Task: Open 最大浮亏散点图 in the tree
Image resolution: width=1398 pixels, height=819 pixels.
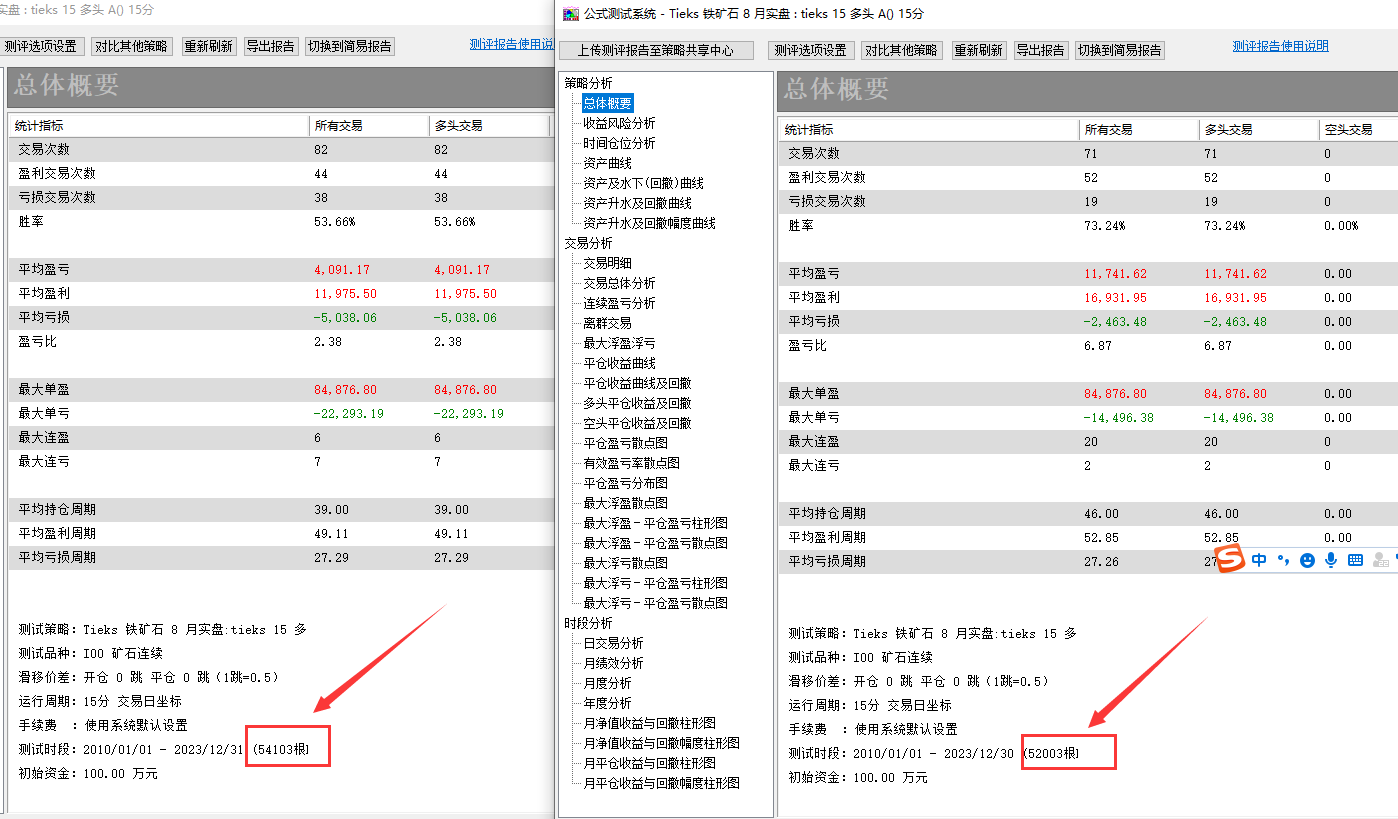Action: coord(626,563)
